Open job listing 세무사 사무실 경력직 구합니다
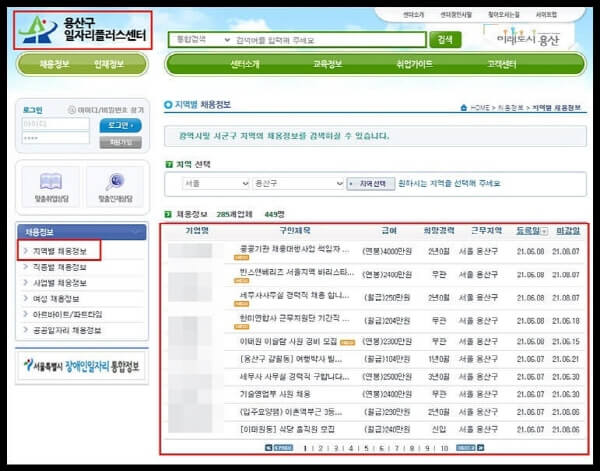The width and height of the screenshot is (600, 471). pos(294,377)
